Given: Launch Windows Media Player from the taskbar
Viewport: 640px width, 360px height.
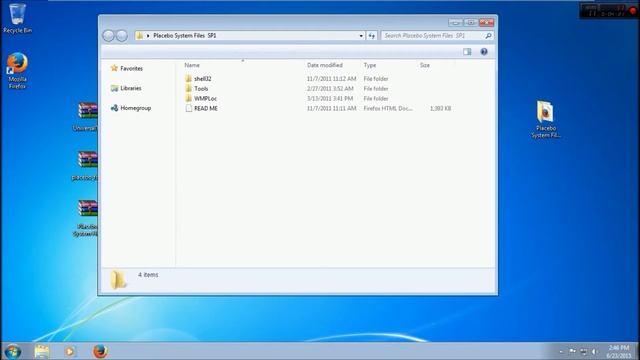Looking at the screenshot, I should (x=70, y=351).
